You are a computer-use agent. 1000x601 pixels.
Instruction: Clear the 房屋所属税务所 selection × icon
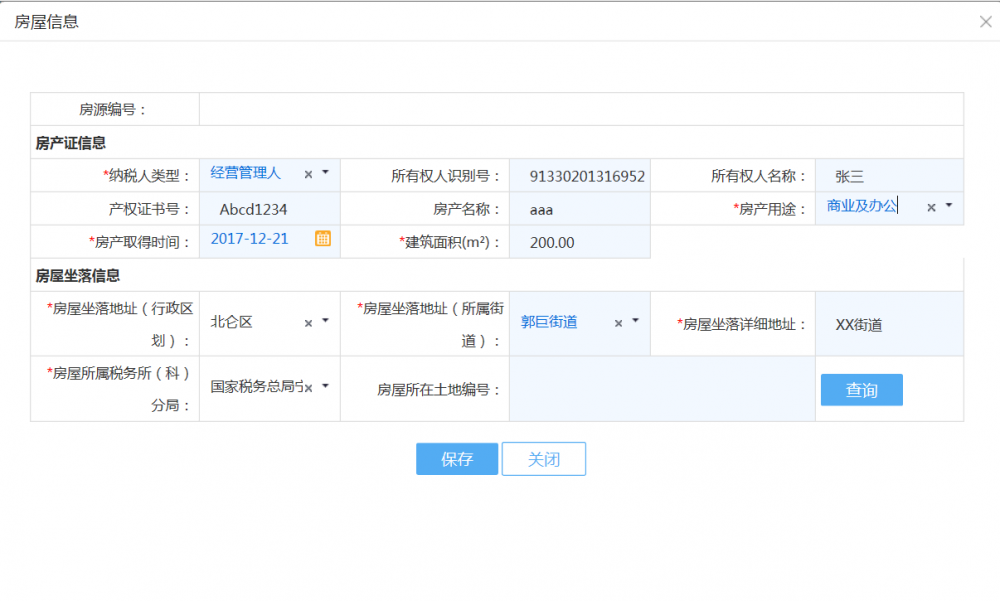(x=309, y=387)
